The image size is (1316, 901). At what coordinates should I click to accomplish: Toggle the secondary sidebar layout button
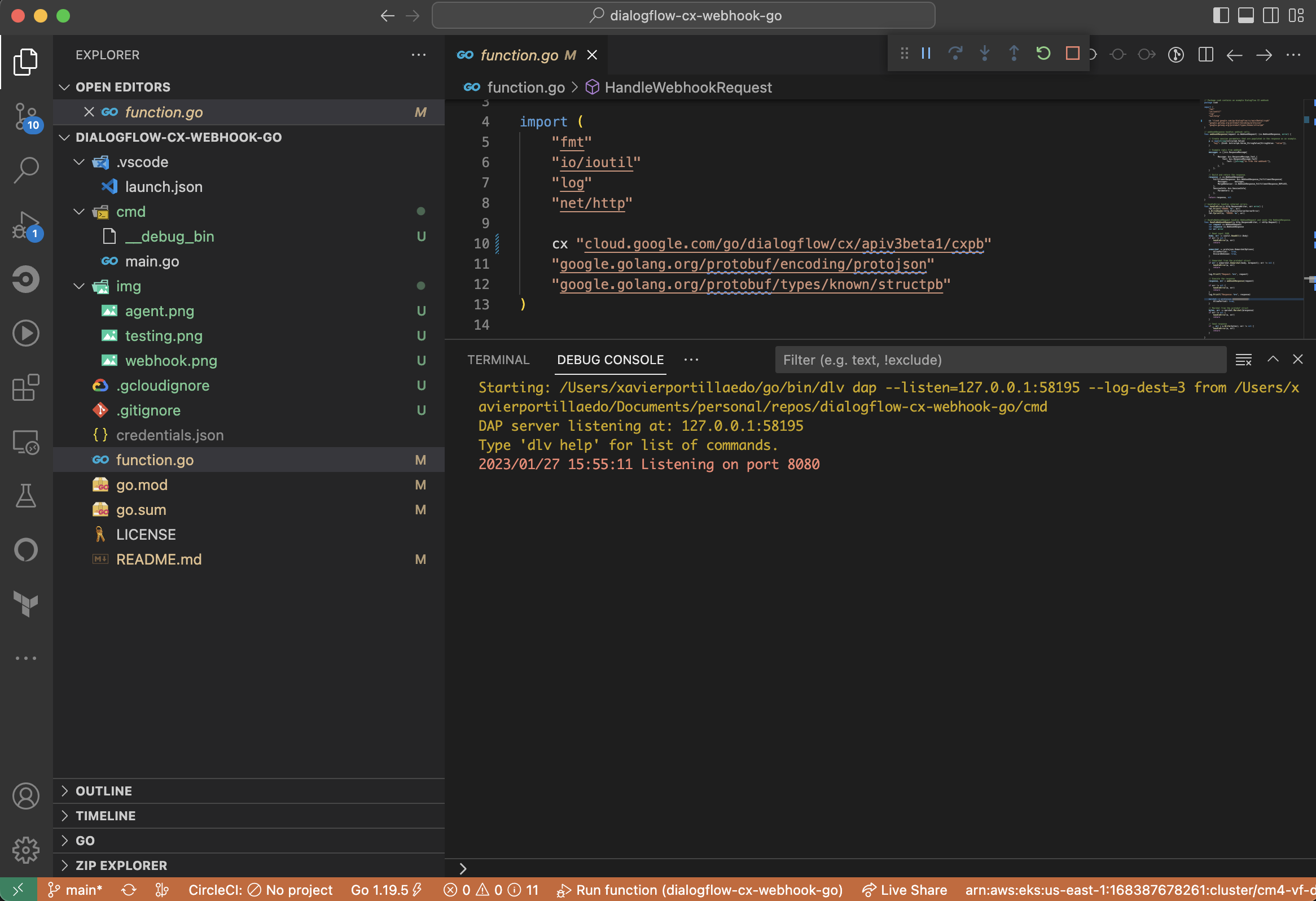coord(1271,16)
